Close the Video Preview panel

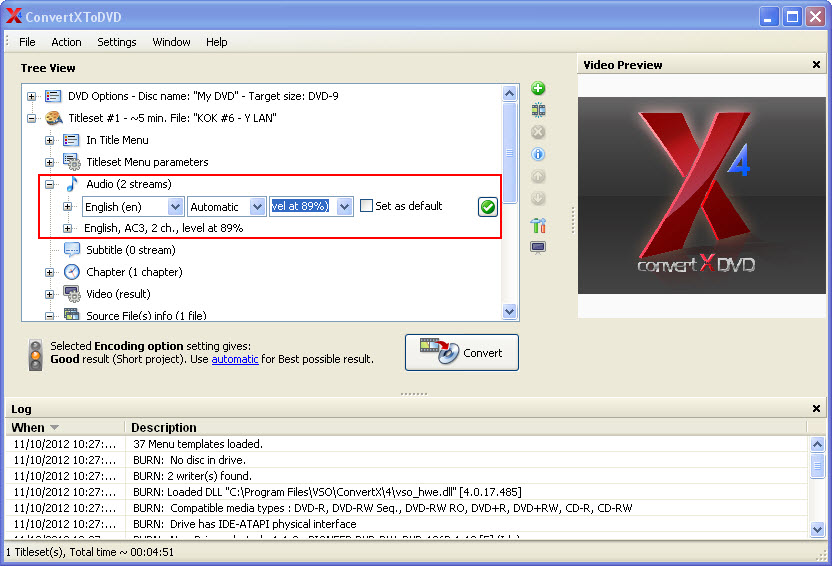point(816,64)
